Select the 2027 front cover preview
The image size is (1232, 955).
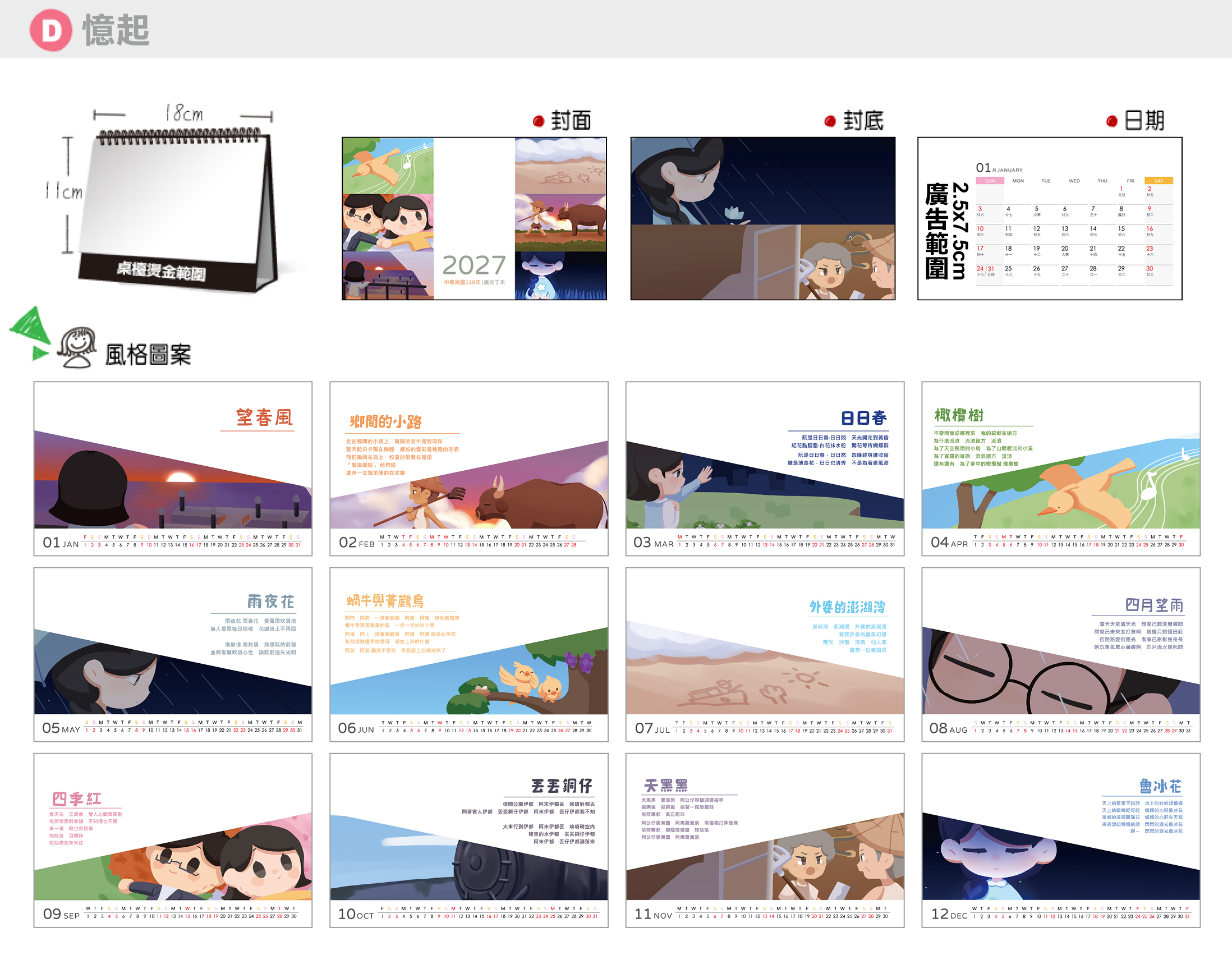[x=475, y=219]
